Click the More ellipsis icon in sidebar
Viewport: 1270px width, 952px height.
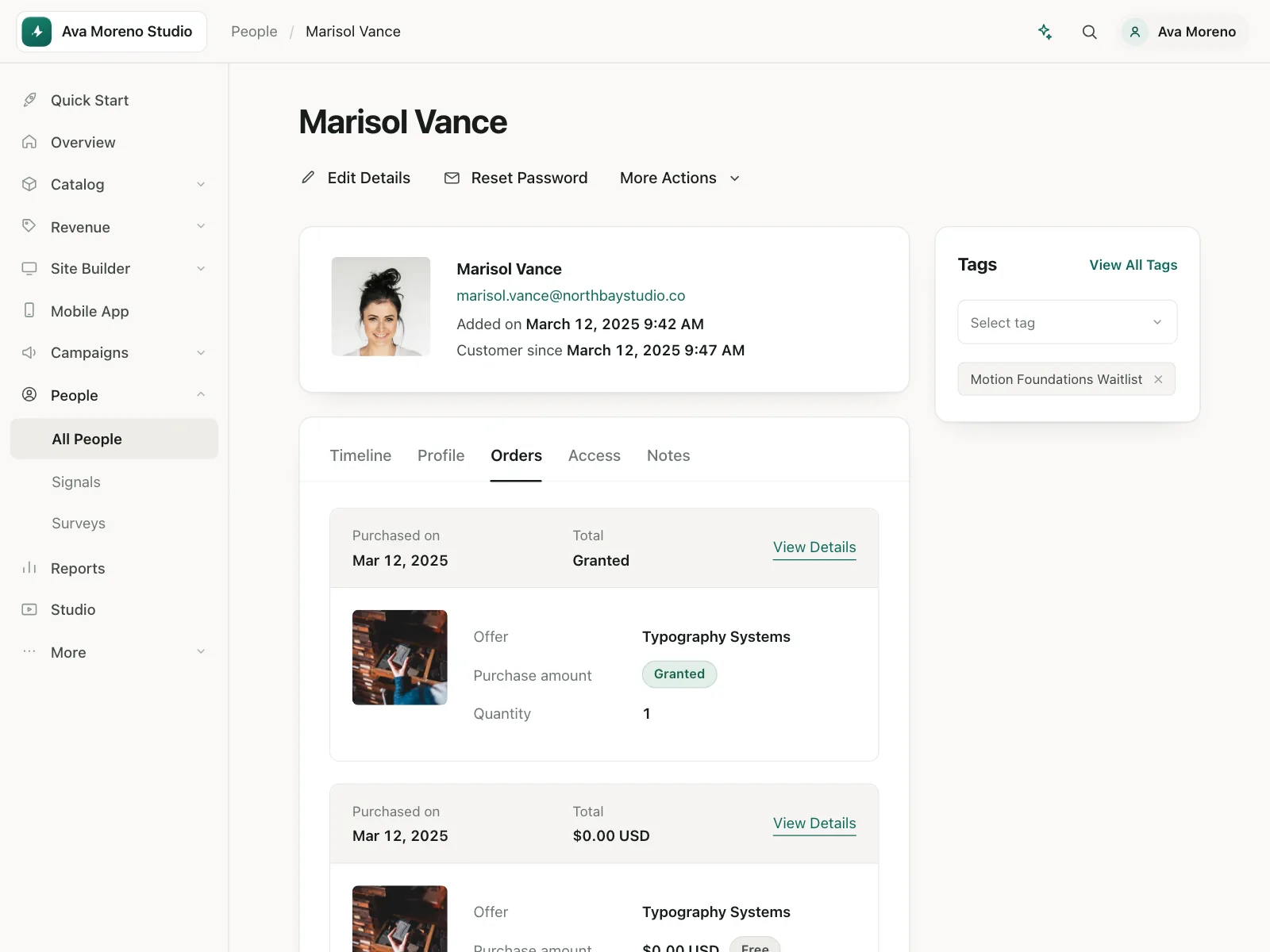(x=29, y=651)
